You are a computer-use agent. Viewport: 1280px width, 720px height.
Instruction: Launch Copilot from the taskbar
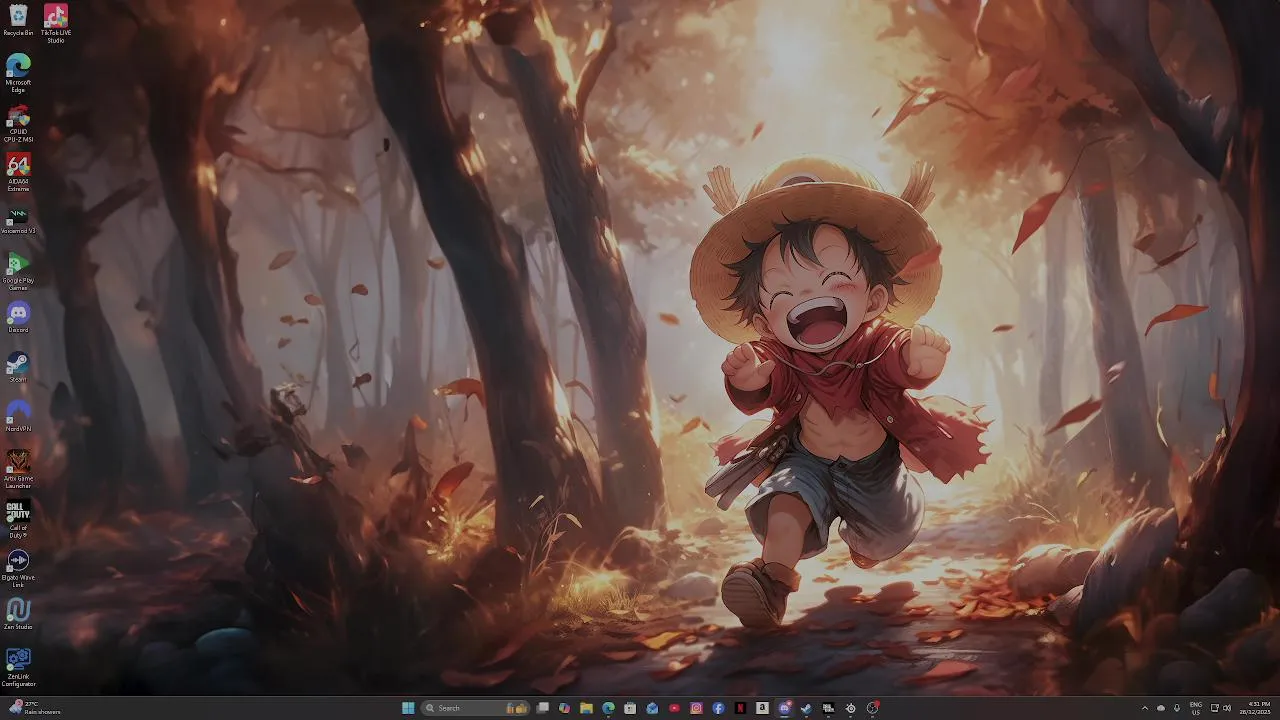(564, 708)
